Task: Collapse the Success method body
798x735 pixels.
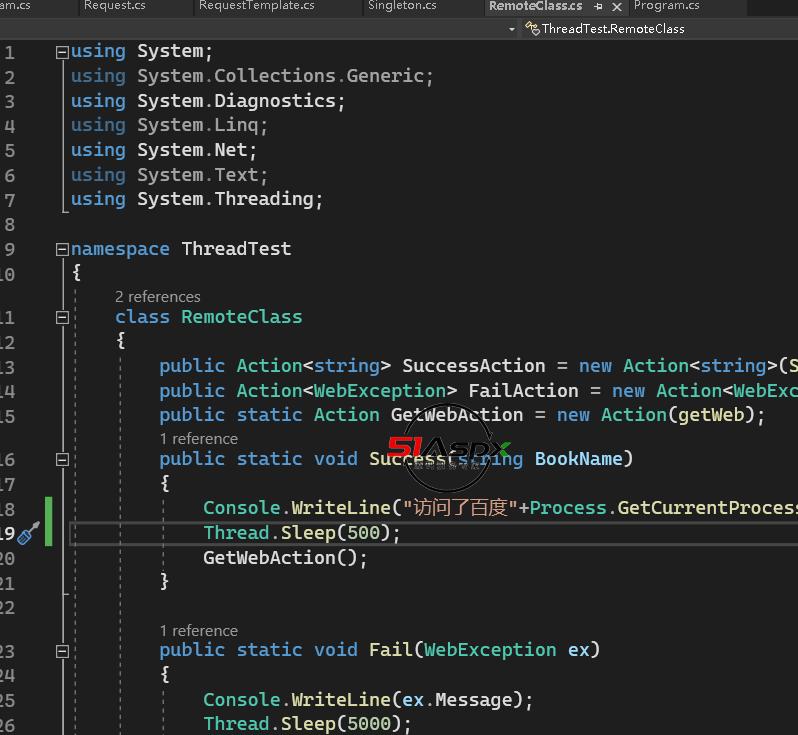Action: (62, 459)
